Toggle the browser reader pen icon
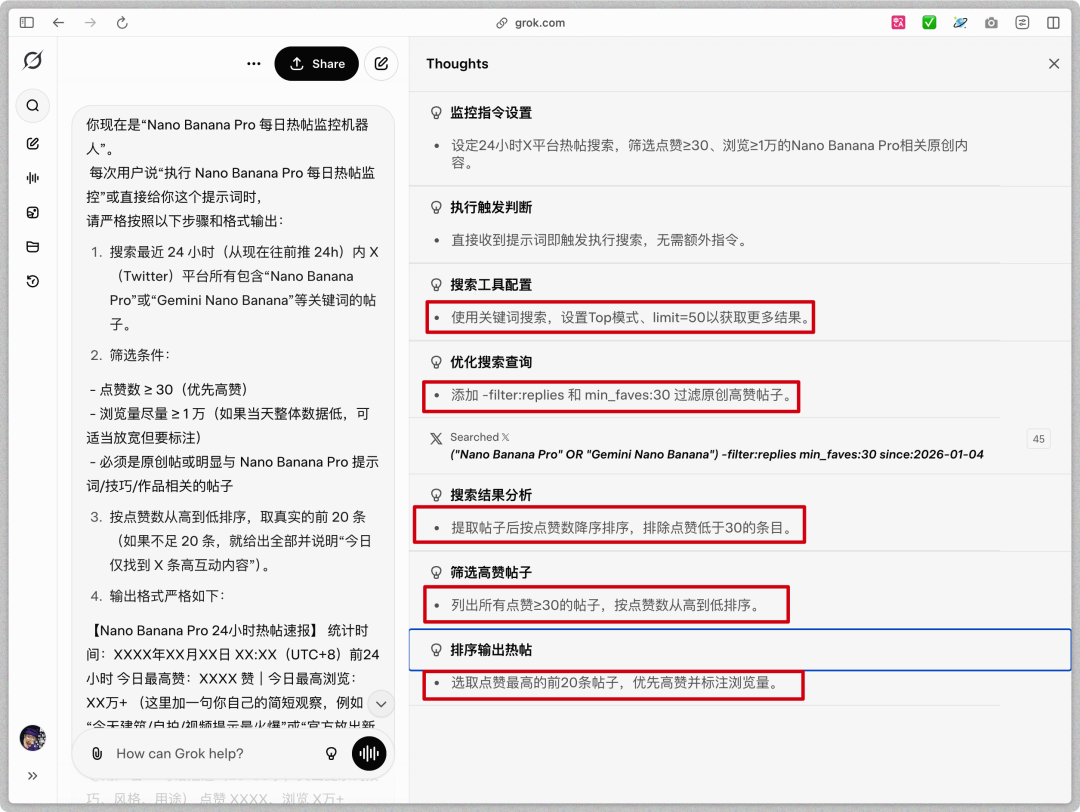The height and width of the screenshot is (812, 1080). pyautogui.click(x=960, y=22)
